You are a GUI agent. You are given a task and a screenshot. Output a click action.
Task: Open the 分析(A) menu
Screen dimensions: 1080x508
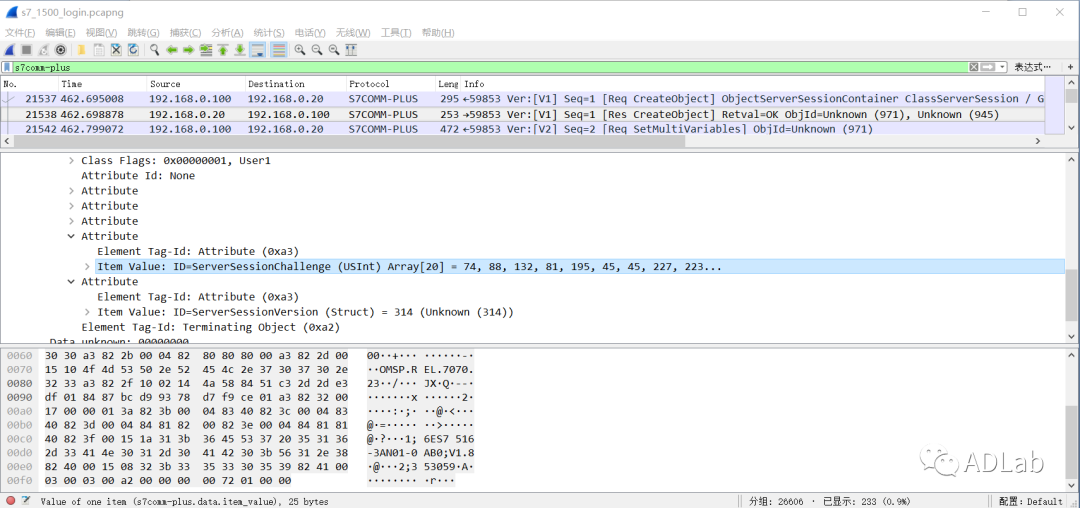pos(227,33)
